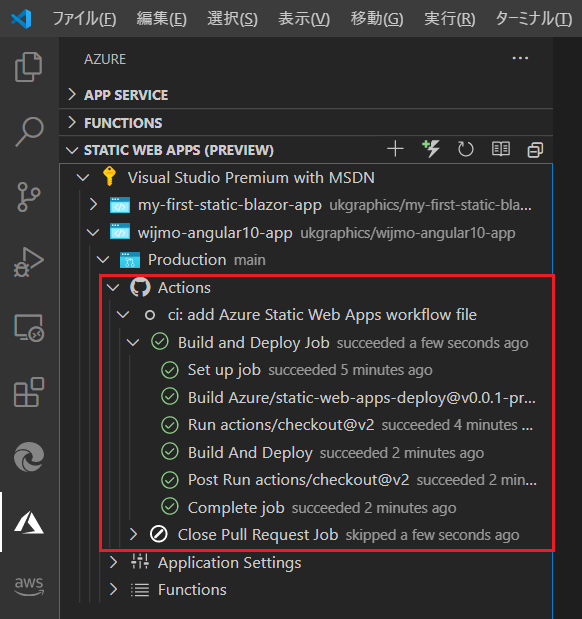Viewport: 582px width, 619px height.
Task: Collapse the Production main node
Action: coord(103,260)
